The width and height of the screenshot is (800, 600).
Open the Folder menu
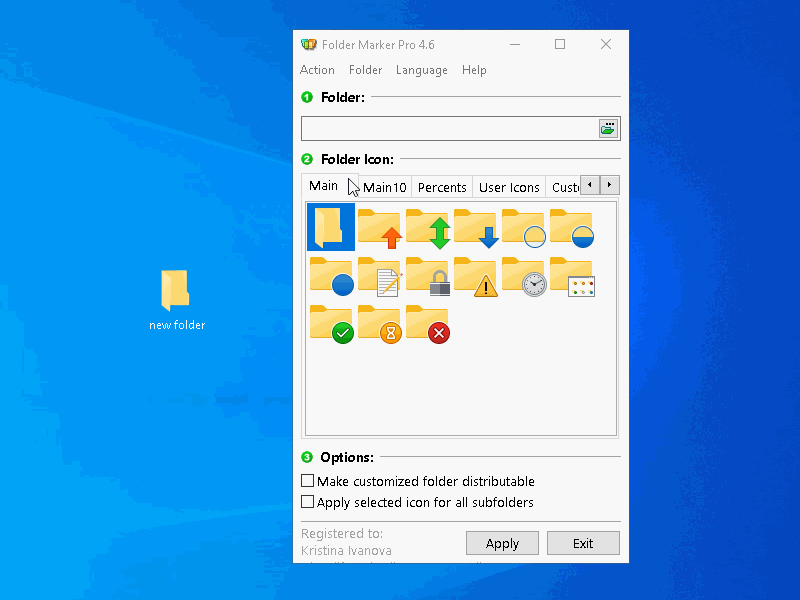(365, 70)
